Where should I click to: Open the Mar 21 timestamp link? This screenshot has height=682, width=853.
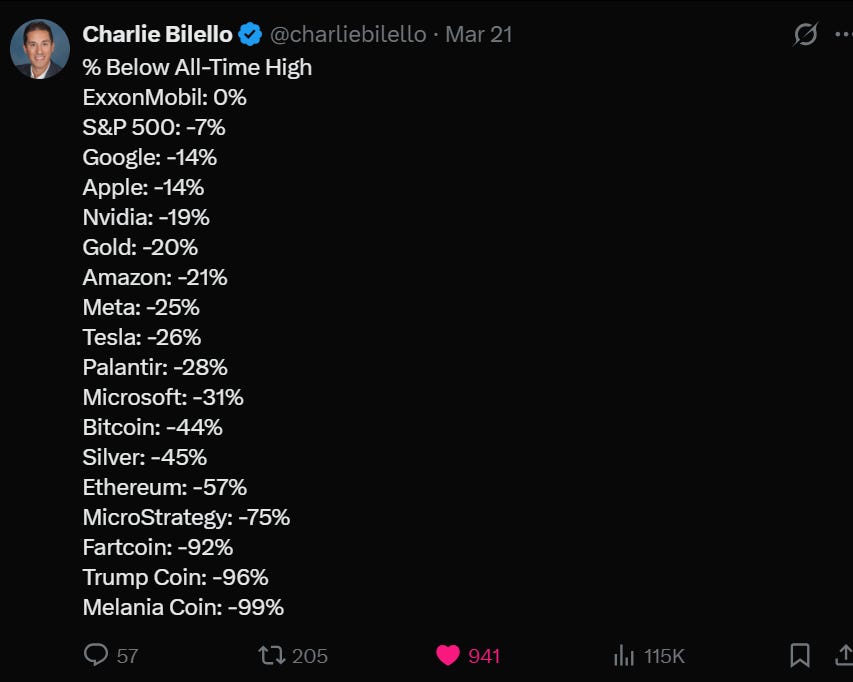tap(479, 34)
